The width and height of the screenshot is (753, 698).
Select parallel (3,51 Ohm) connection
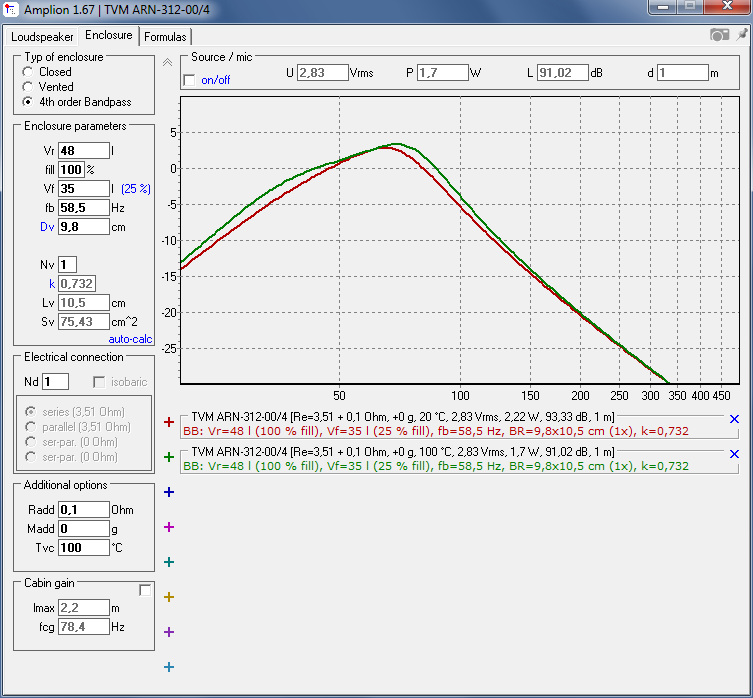pos(31,427)
